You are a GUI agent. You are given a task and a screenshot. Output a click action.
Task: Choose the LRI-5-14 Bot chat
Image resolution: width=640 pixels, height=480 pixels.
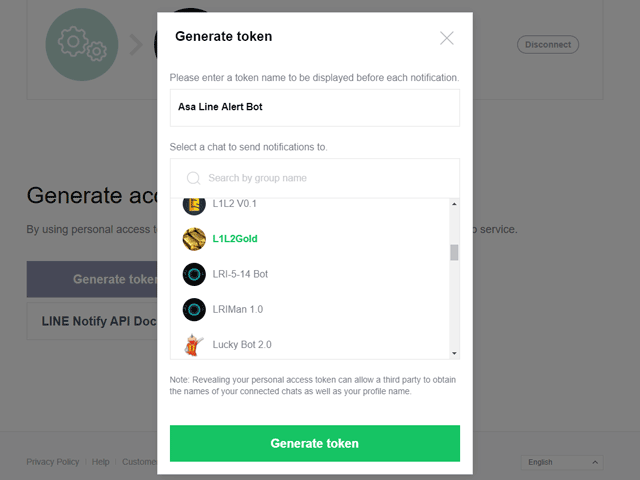pyautogui.click(x=310, y=274)
